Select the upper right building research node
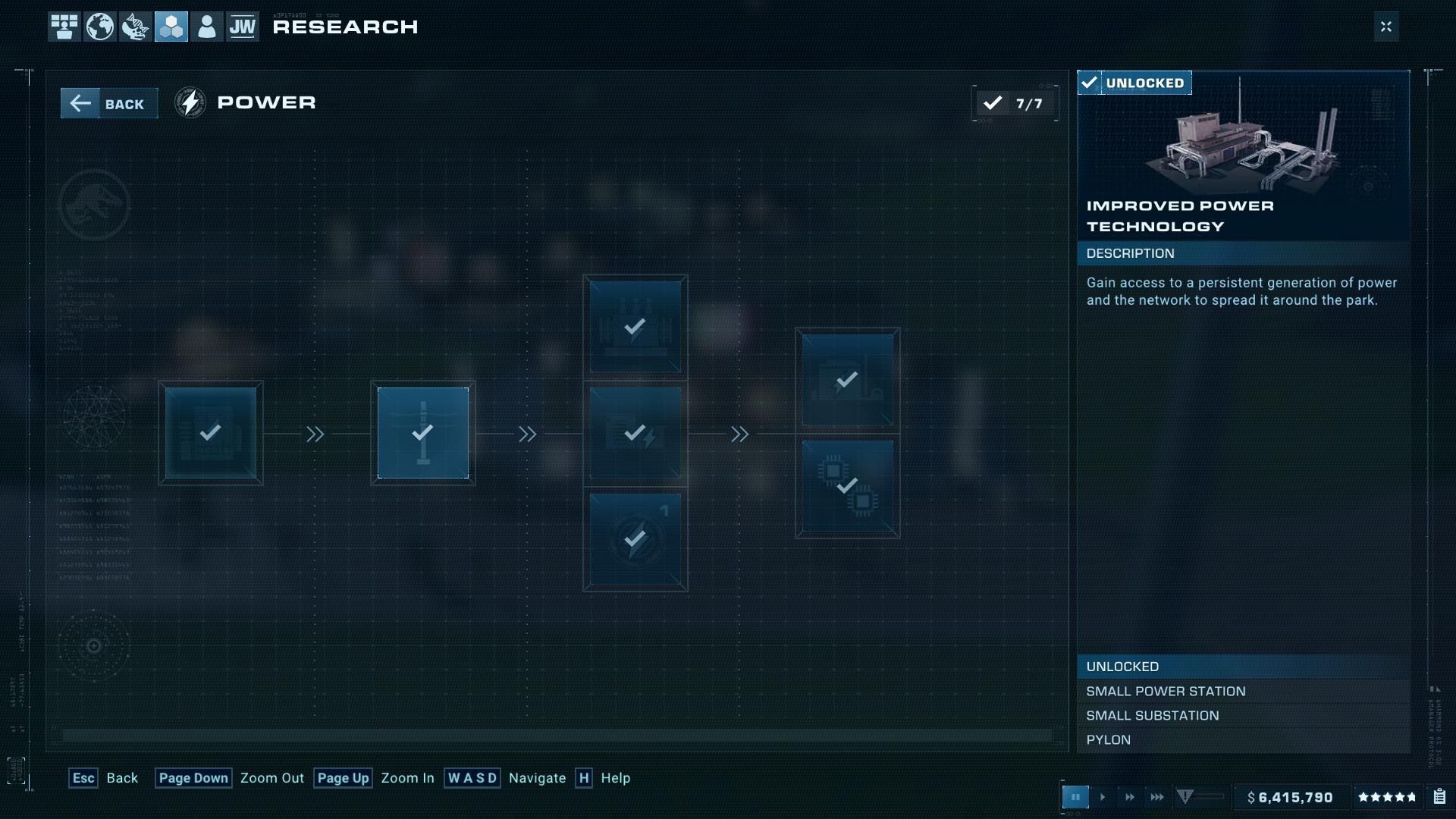This screenshot has height=819, width=1456. pos(848,380)
